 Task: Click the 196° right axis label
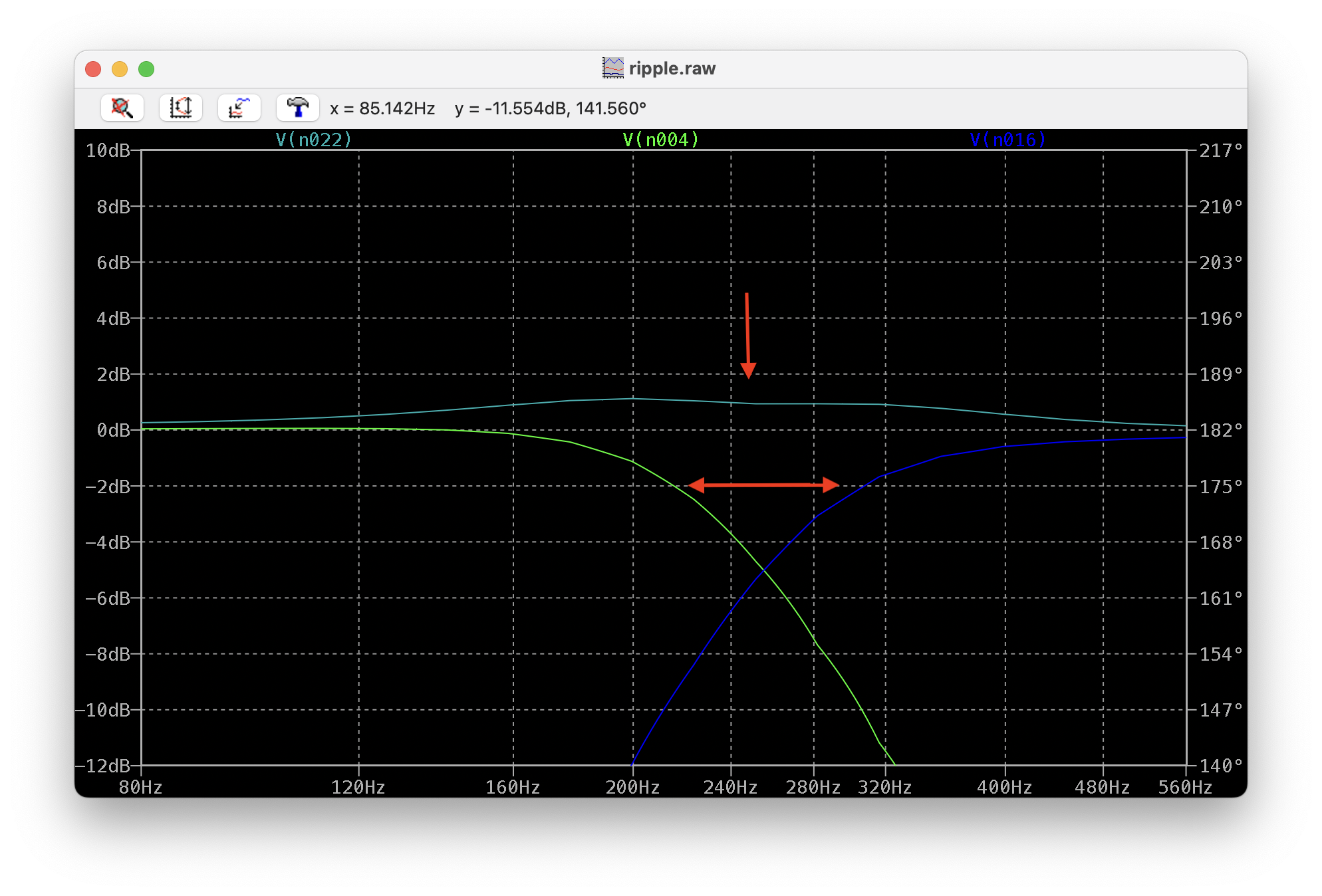click(1221, 318)
